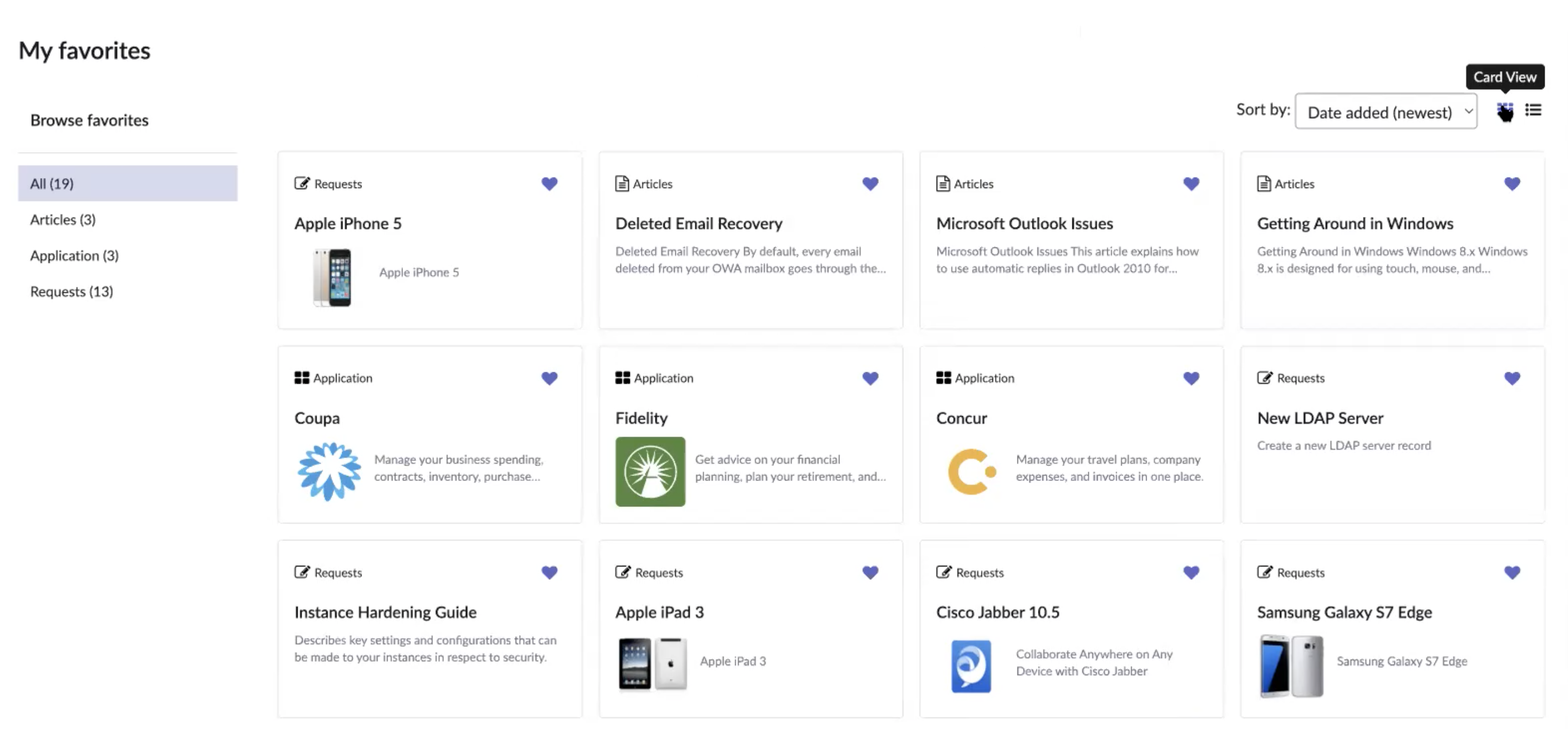Show All (19) favorites
The width and height of the screenshot is (1568, 729).
tap(128, 183)
